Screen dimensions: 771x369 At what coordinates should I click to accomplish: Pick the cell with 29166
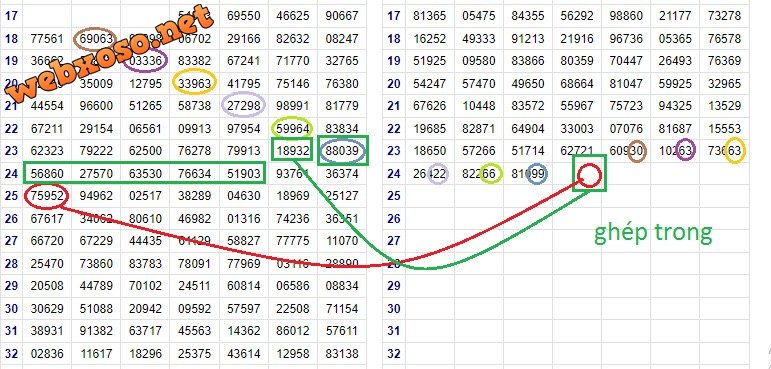click(x=244, y=38)
